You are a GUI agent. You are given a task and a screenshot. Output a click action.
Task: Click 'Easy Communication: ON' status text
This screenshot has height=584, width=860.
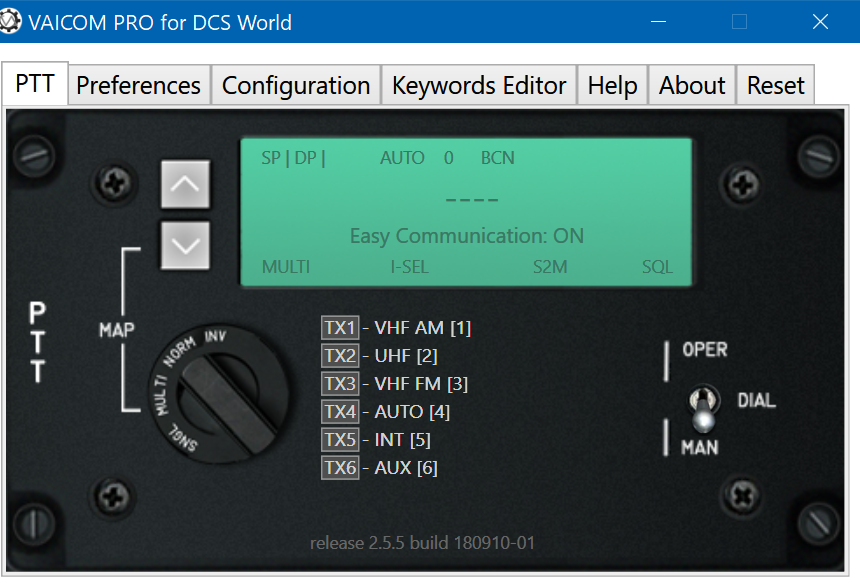(x=467, y=236)
